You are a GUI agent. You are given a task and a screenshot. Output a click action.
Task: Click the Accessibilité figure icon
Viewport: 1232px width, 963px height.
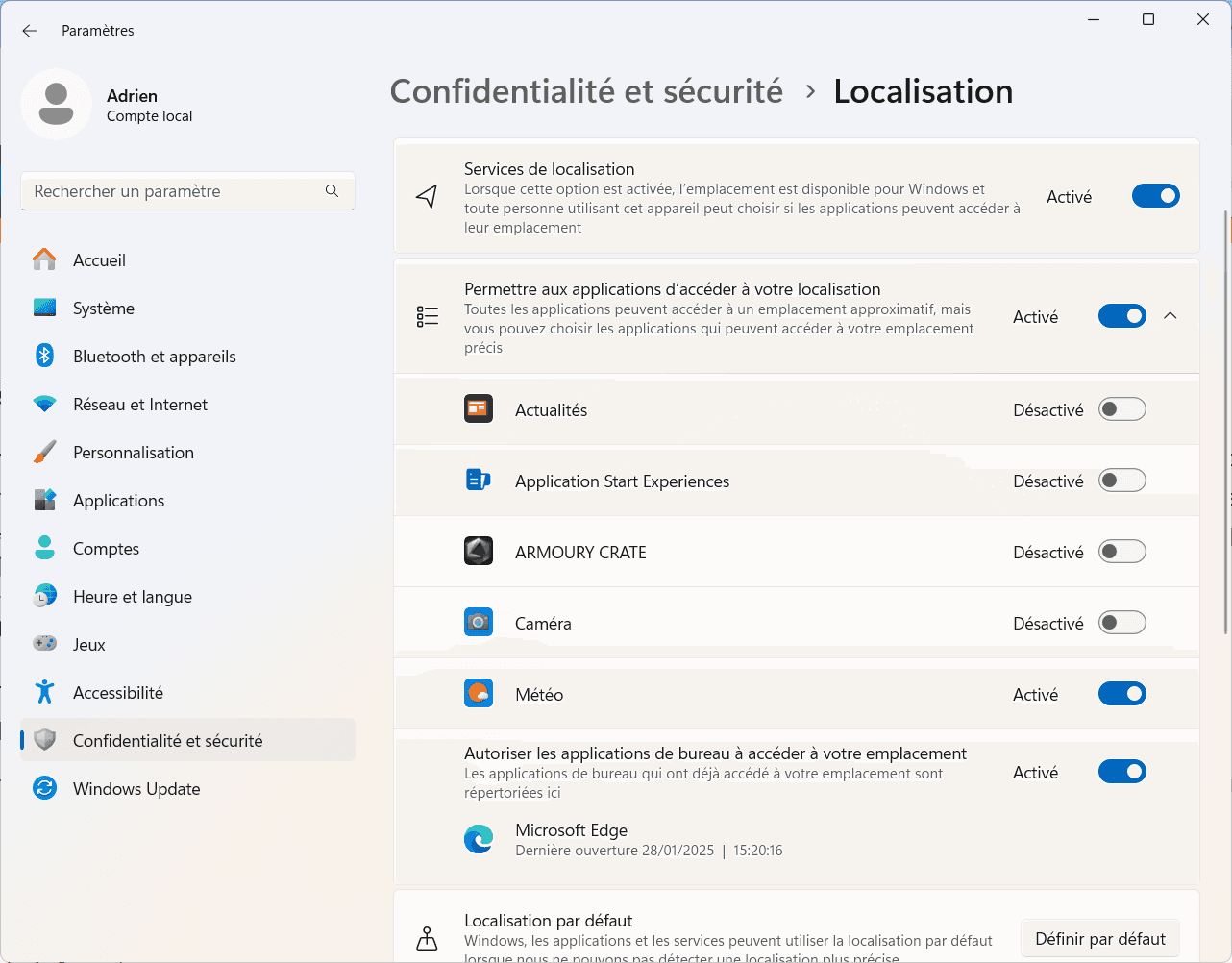[44, 692]
